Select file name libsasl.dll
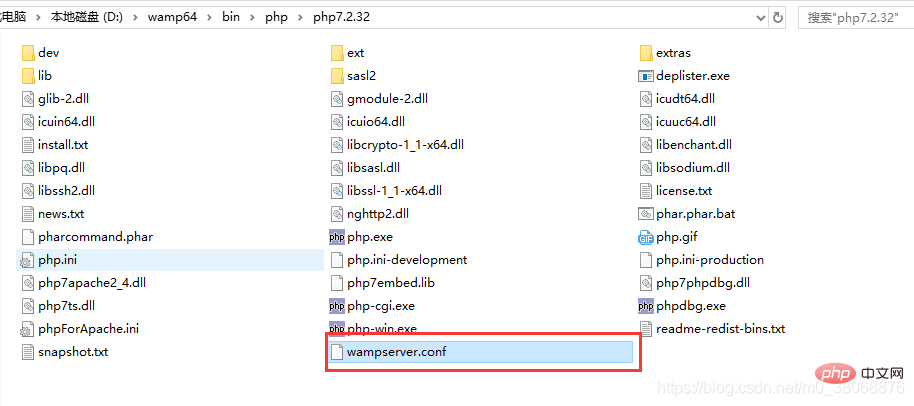This screenshot has width=914, height=406. click(x=373, y=168)
